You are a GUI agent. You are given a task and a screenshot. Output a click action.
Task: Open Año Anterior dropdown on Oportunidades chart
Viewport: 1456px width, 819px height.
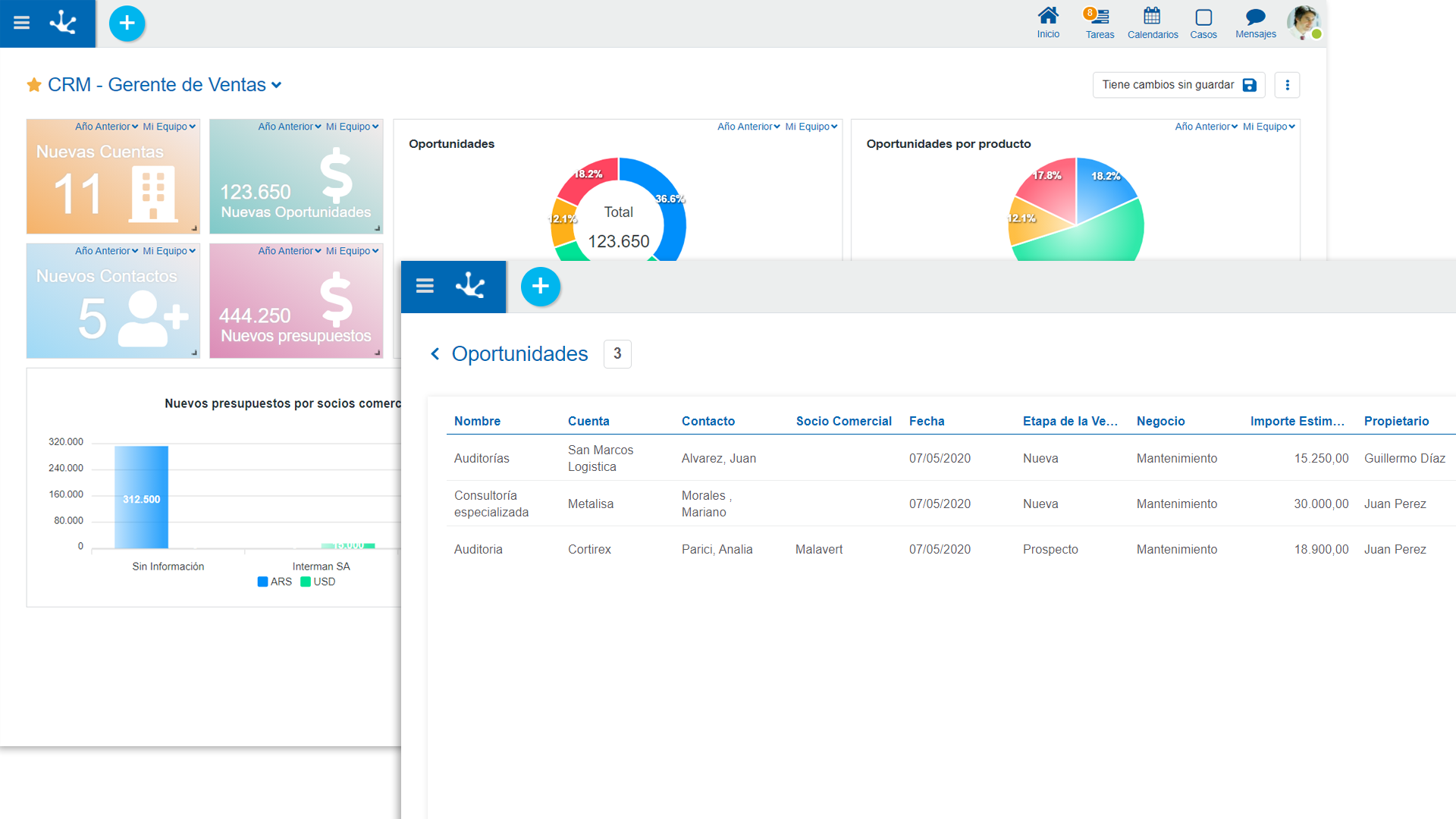point(748,127)
